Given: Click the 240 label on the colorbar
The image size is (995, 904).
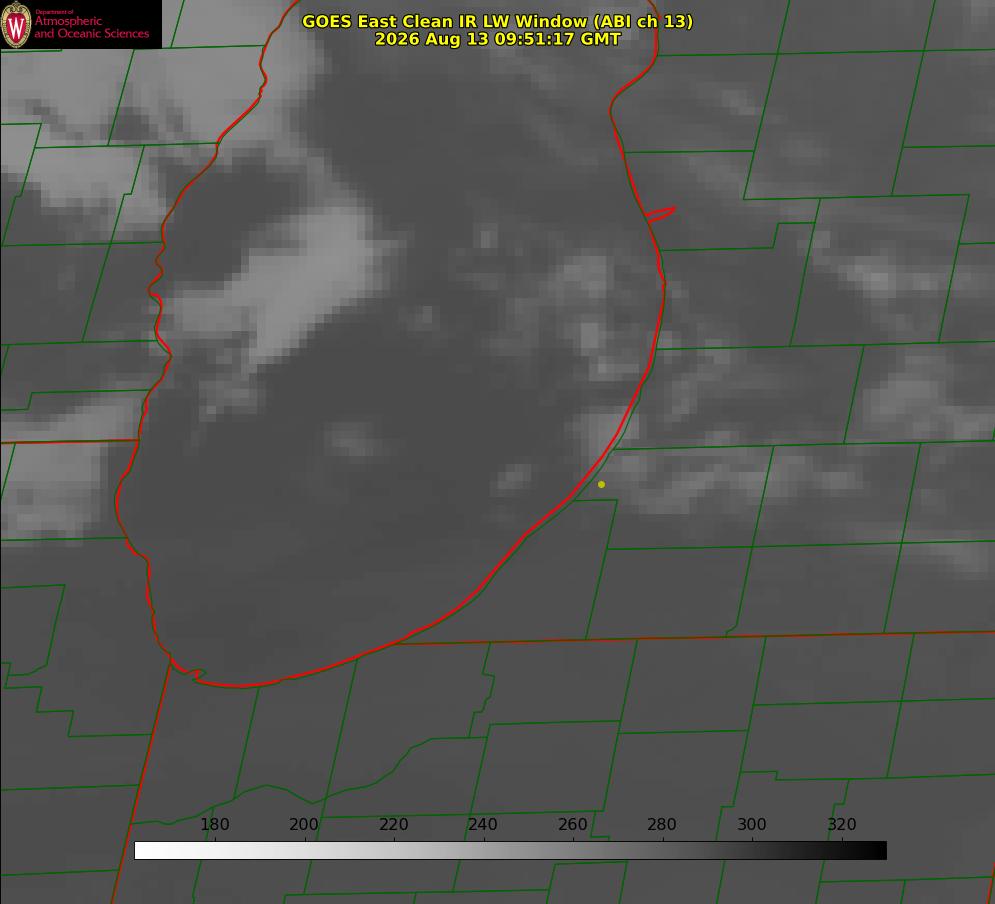Looking at the screenshot, I should pos(482,824).
